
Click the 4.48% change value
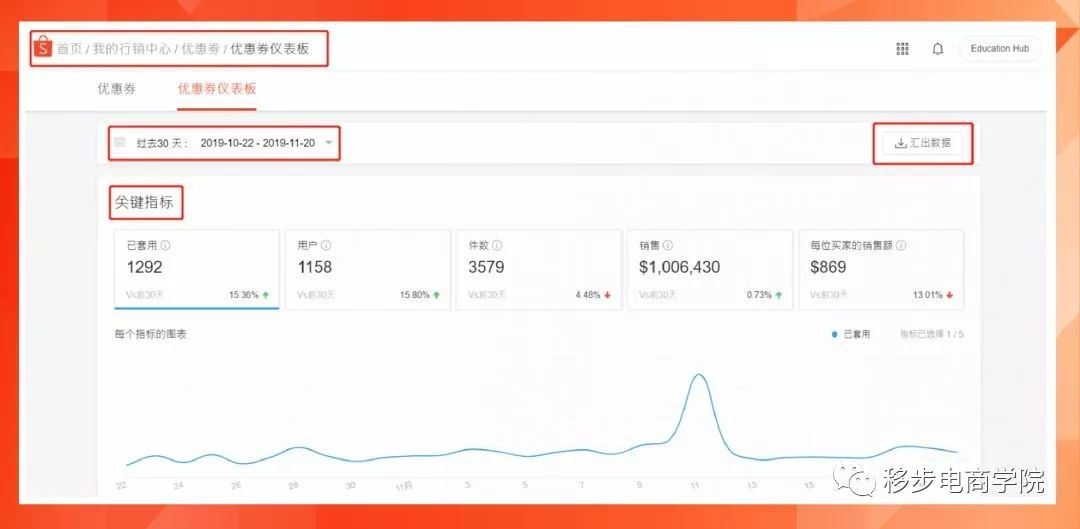coord(588,295)
